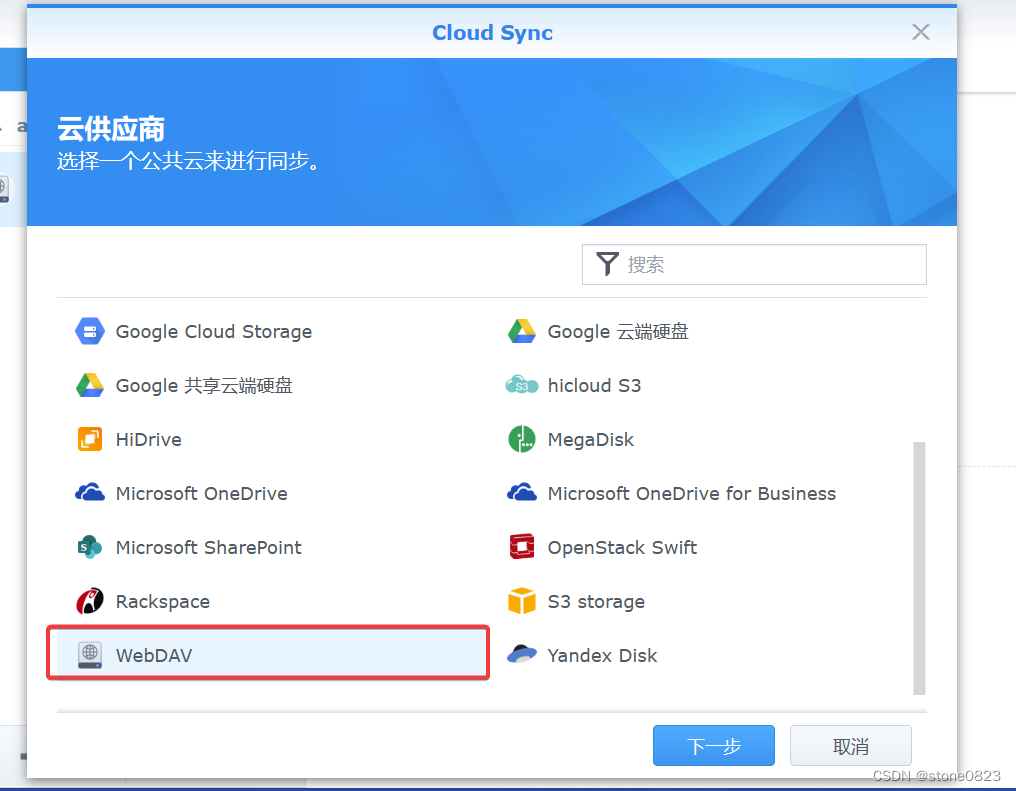Click the red OpenStack Swift icon
The image size is (1016, 791).
pos(522,547)
